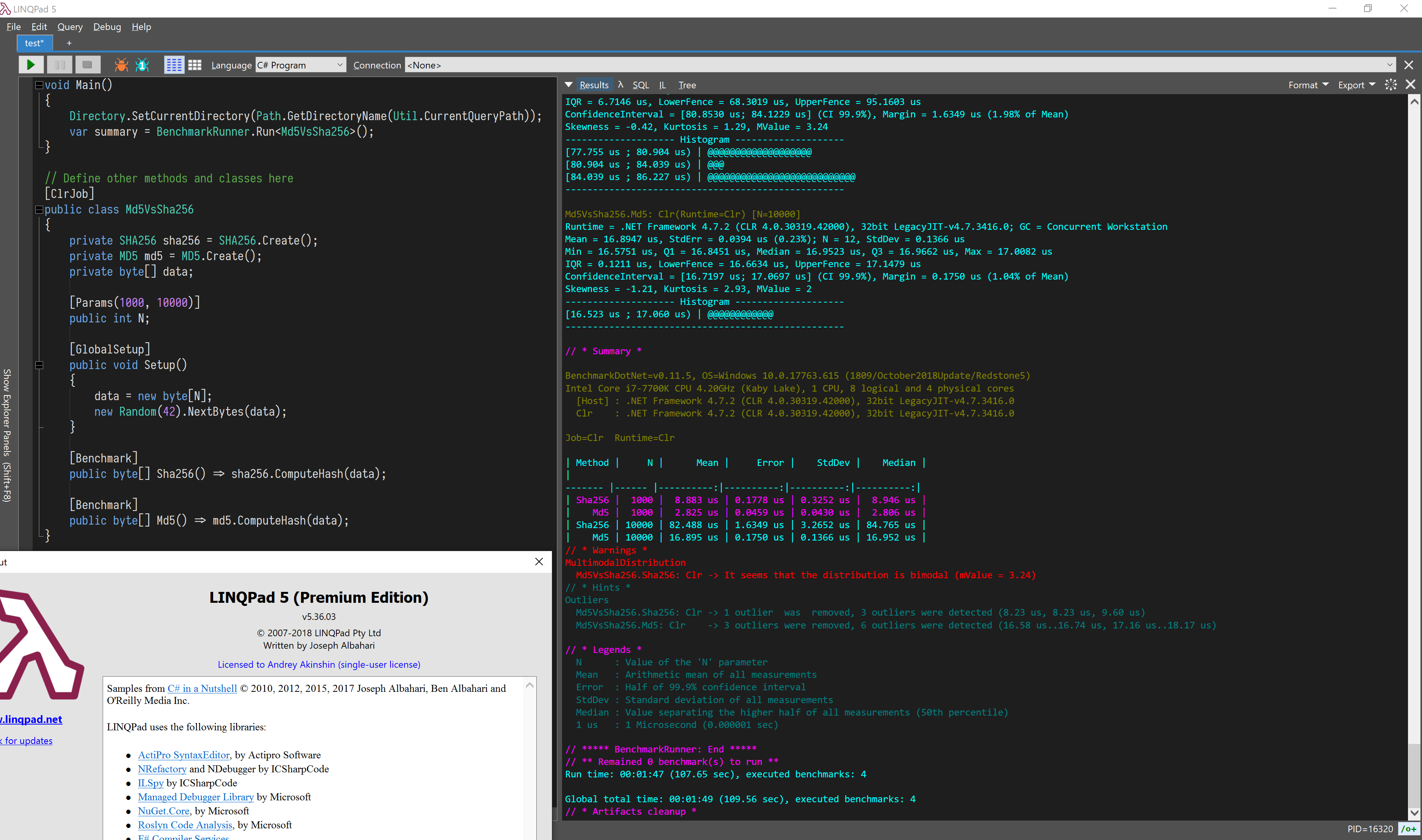Open the Help menu
The height and width of the screenshot is (840, 1422).
click(x=142, y=26)
